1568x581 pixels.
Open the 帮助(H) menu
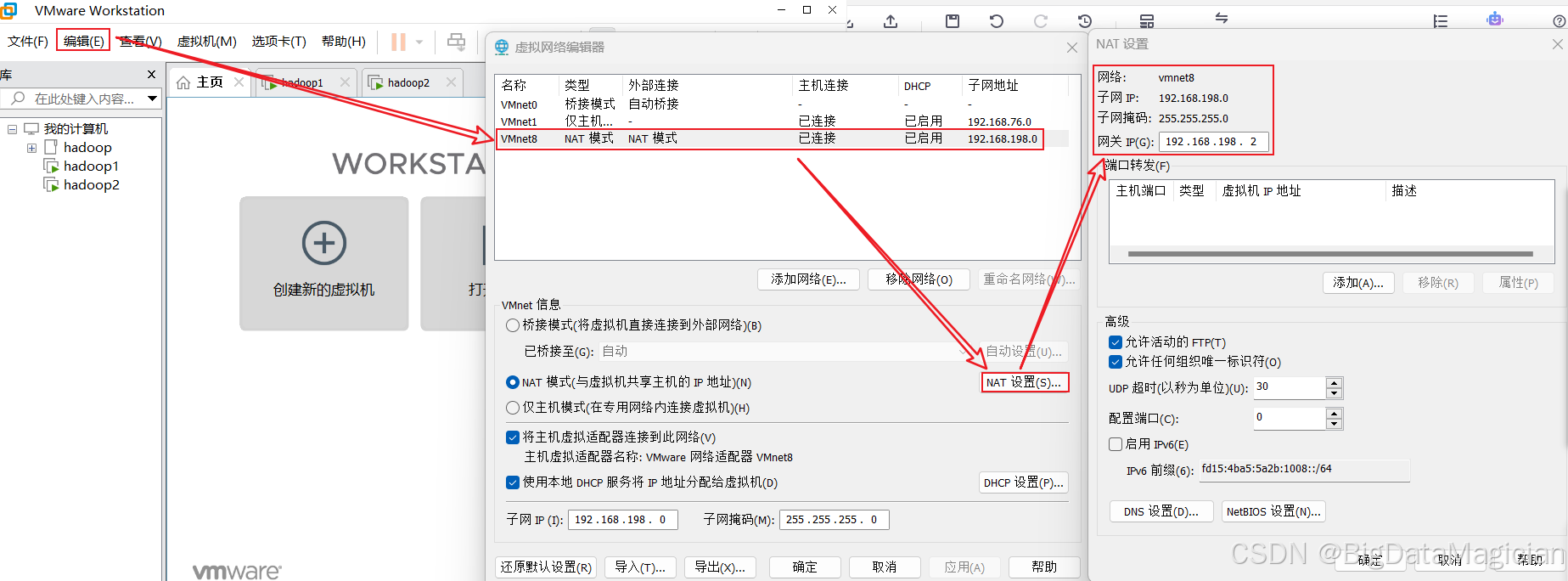[x=343, y=41]
